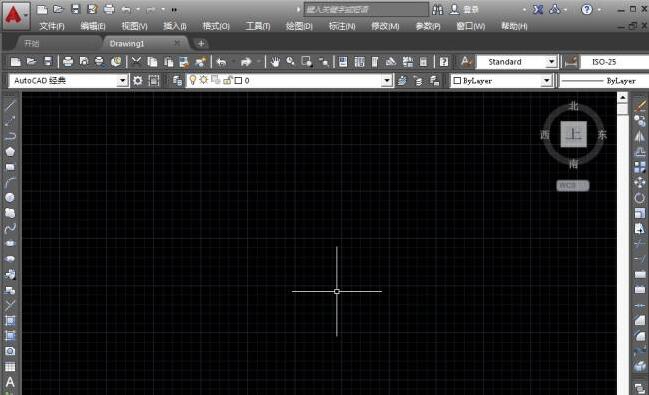649x395 pixels.
Task: Open the AutoCAD application menu button
Action: click(16, 15)
